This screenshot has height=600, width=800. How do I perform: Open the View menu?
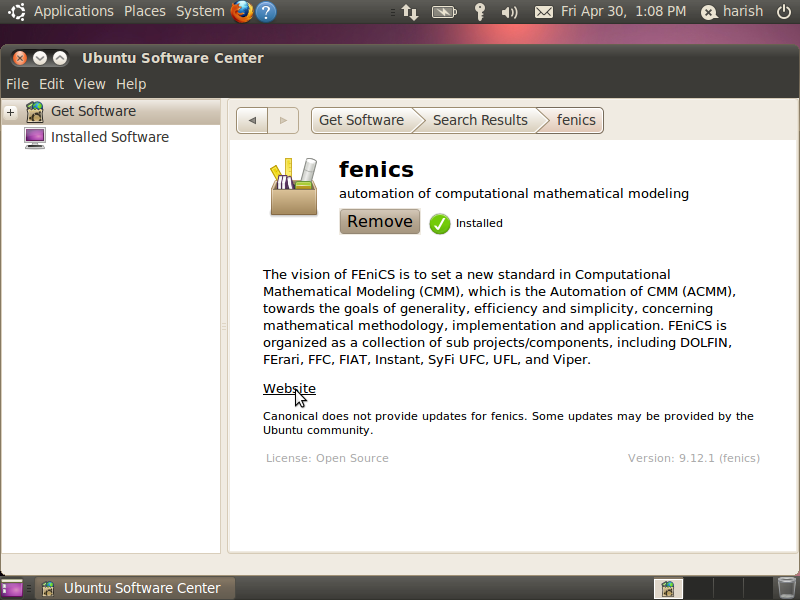click(x=89, y=84)
